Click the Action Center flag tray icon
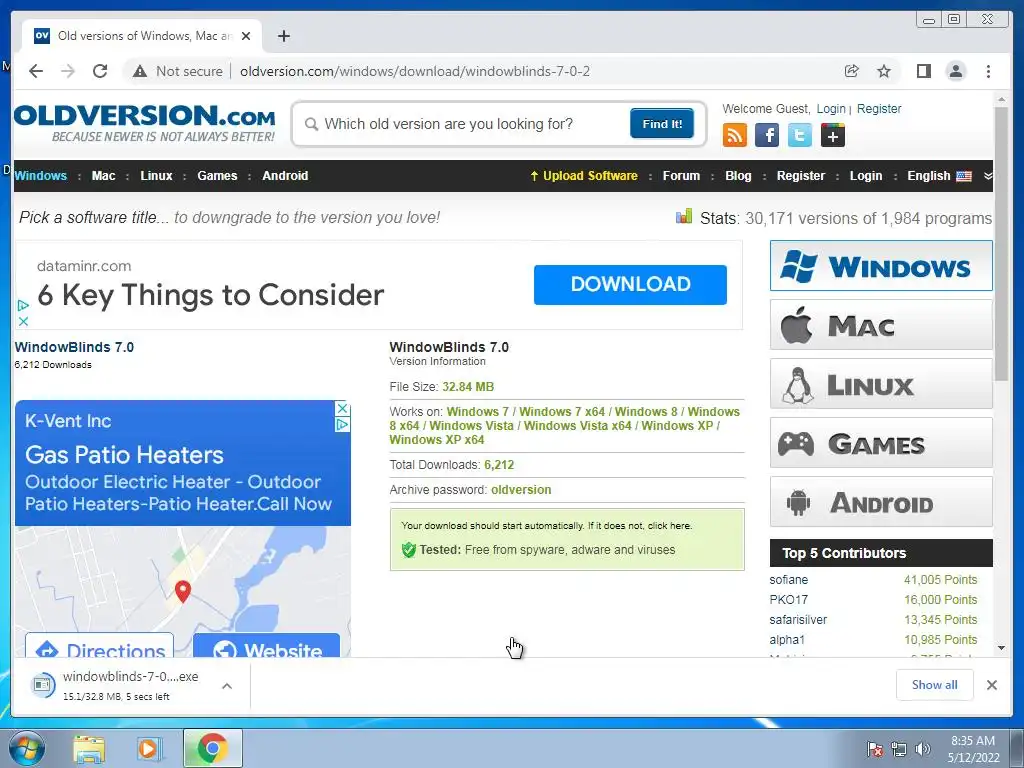This screenshot has height=768, width=1024. click(x=874, y=749)
